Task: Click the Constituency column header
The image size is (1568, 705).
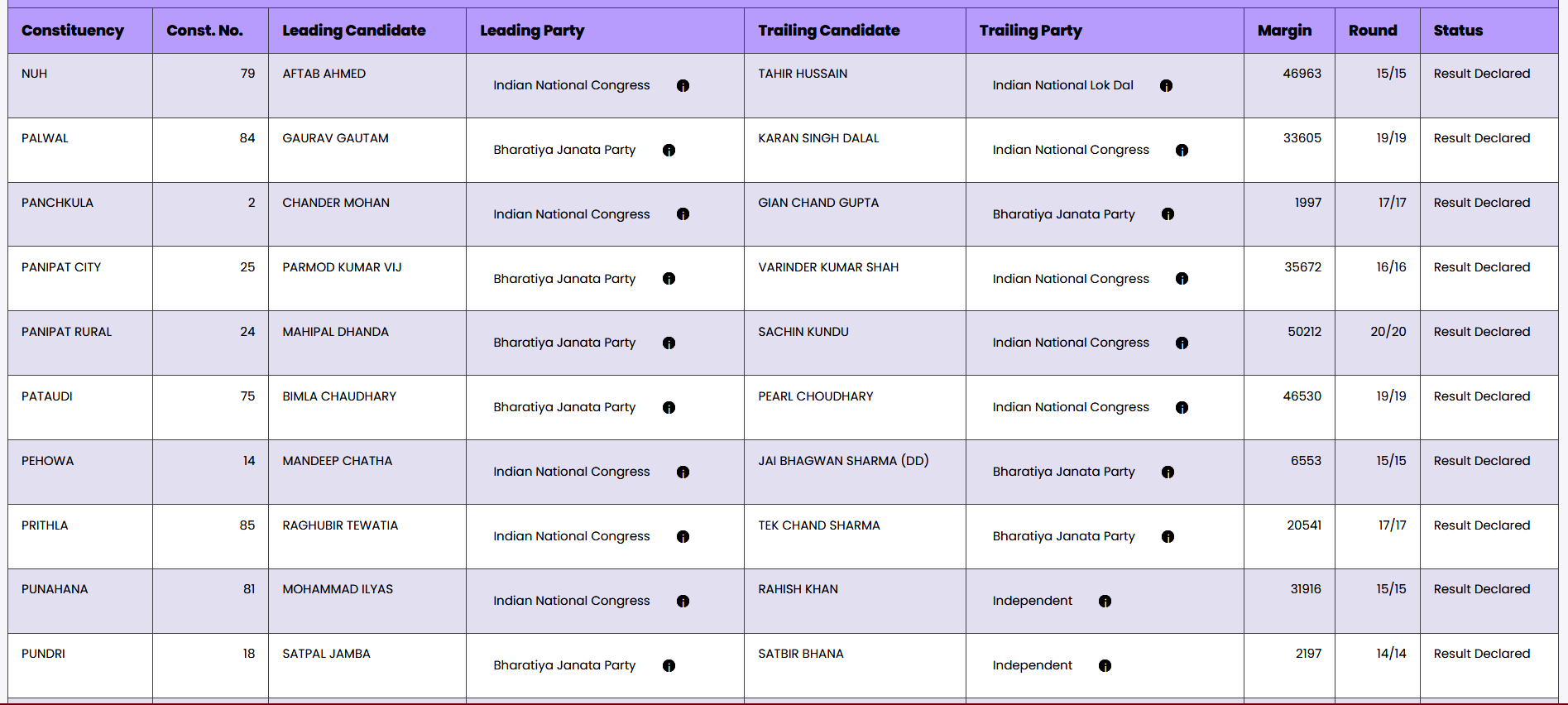Action: click(x=73, y=31)
